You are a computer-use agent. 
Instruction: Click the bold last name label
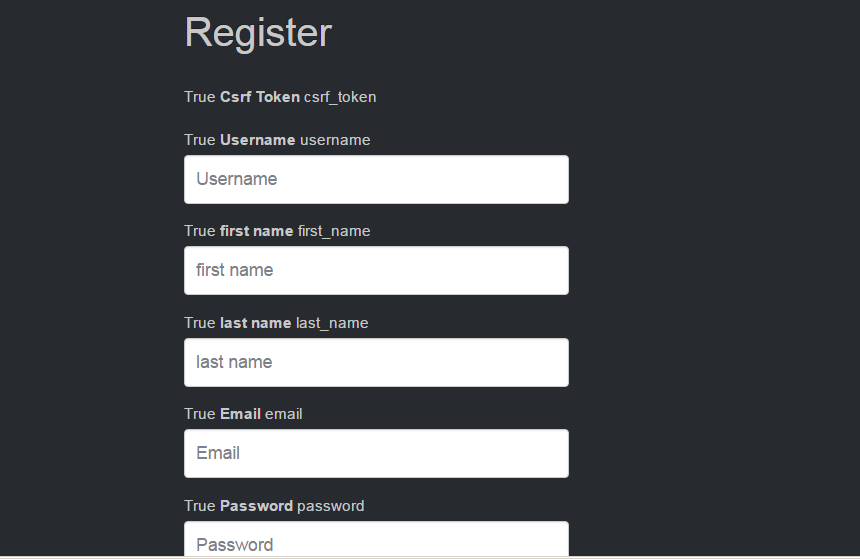point(255,323)
